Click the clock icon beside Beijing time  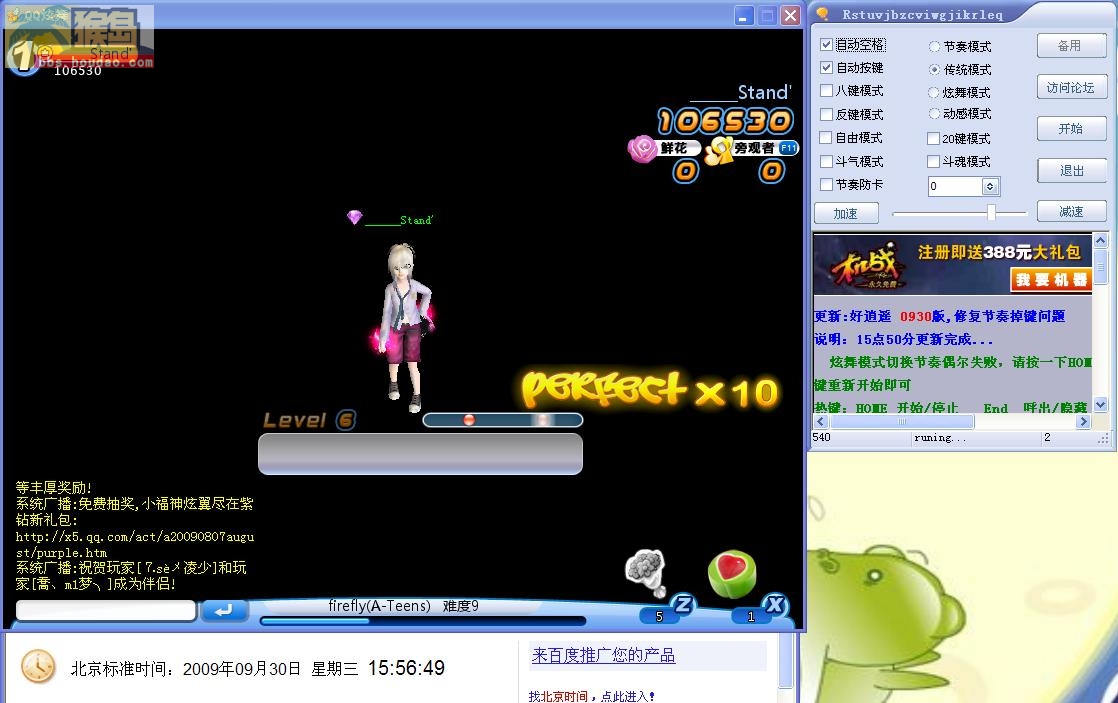point(38,667)
